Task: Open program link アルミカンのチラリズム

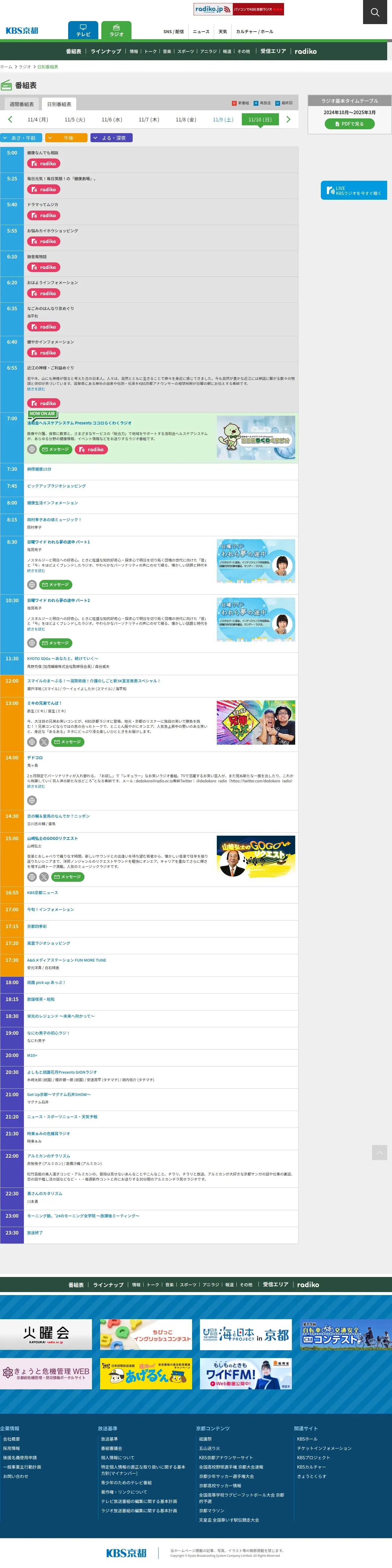Action: point(49,1156)
